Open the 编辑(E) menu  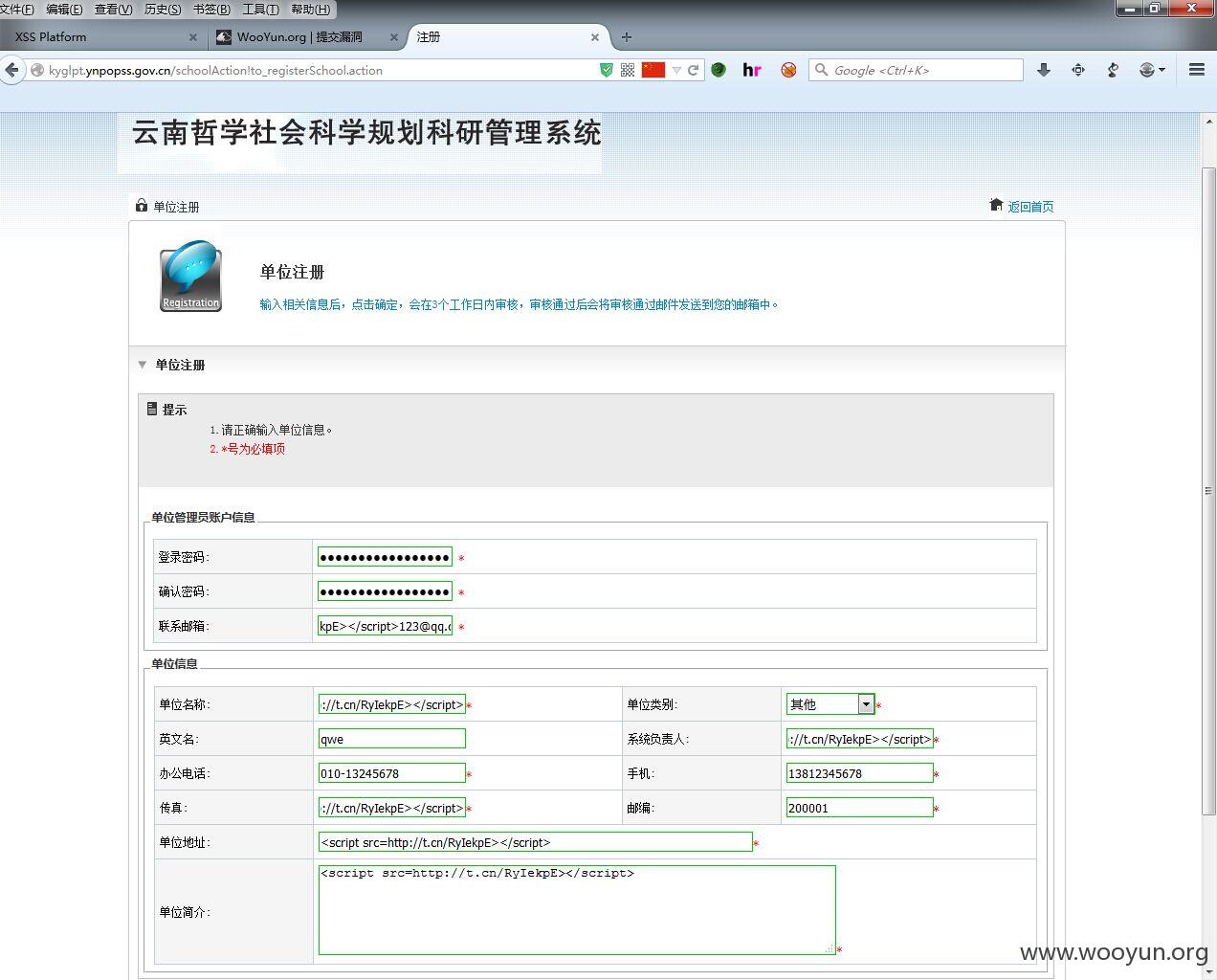click(64, 9)
